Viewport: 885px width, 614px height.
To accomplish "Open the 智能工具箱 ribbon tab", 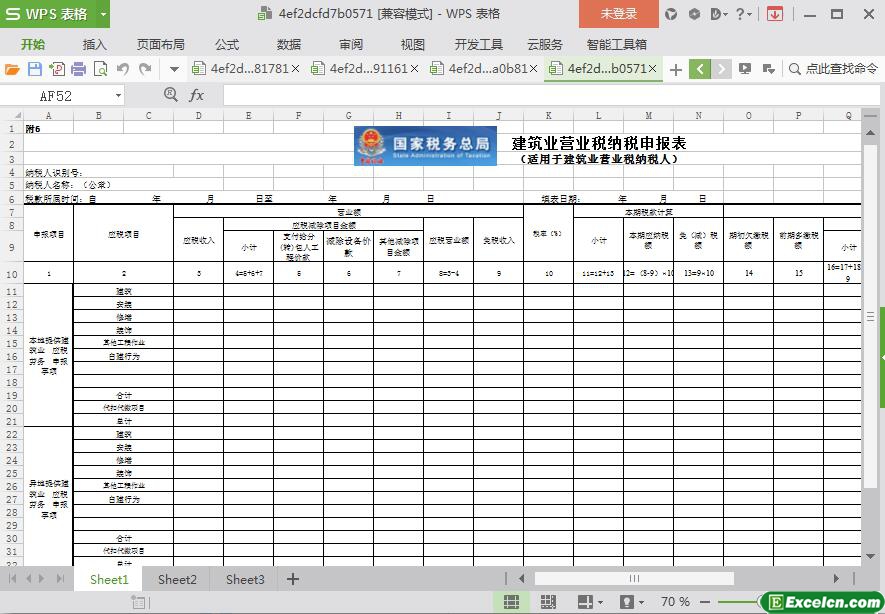I will click(x=616, y=45).
